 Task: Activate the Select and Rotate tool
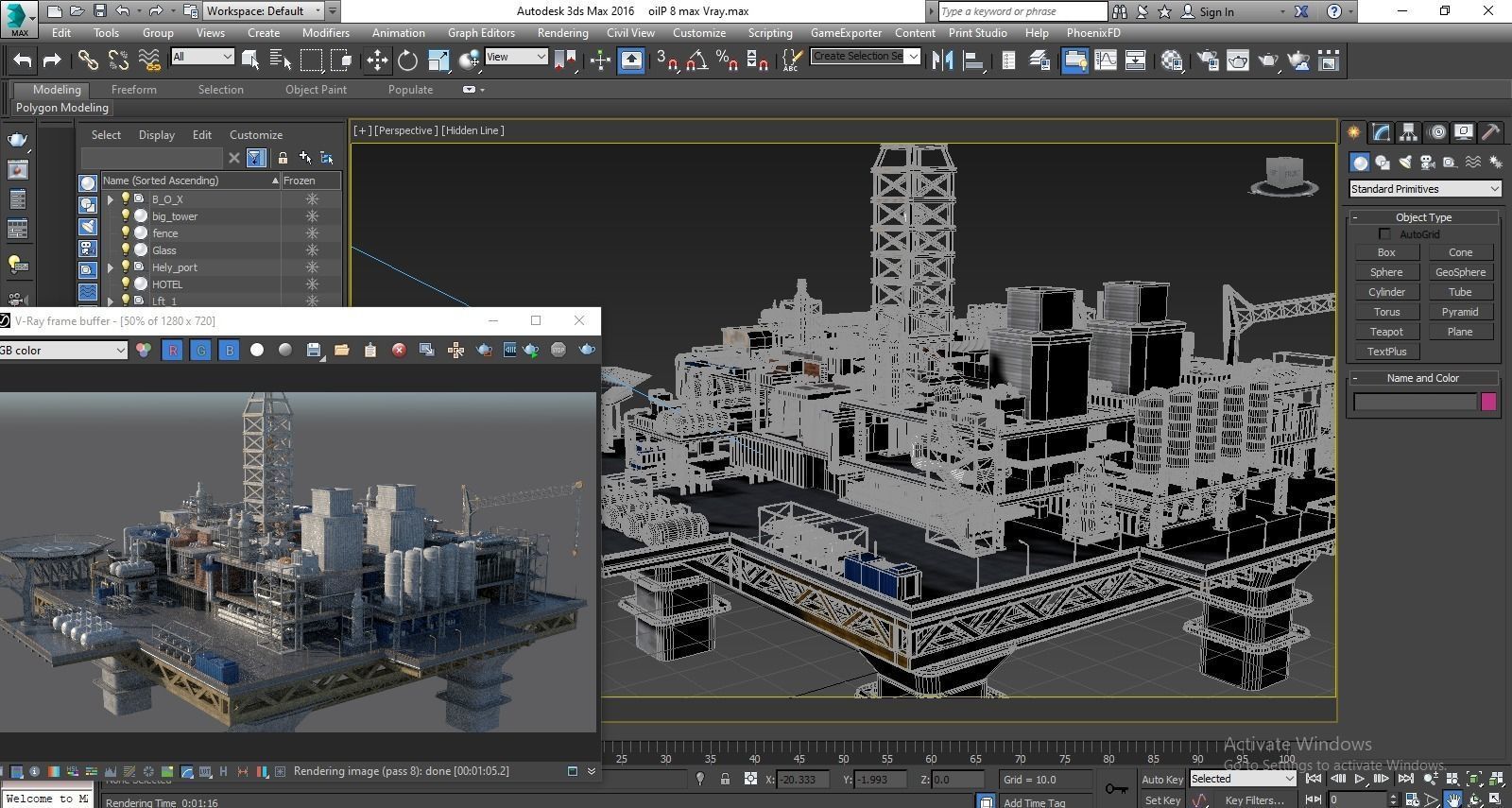(x=407, y=60)
